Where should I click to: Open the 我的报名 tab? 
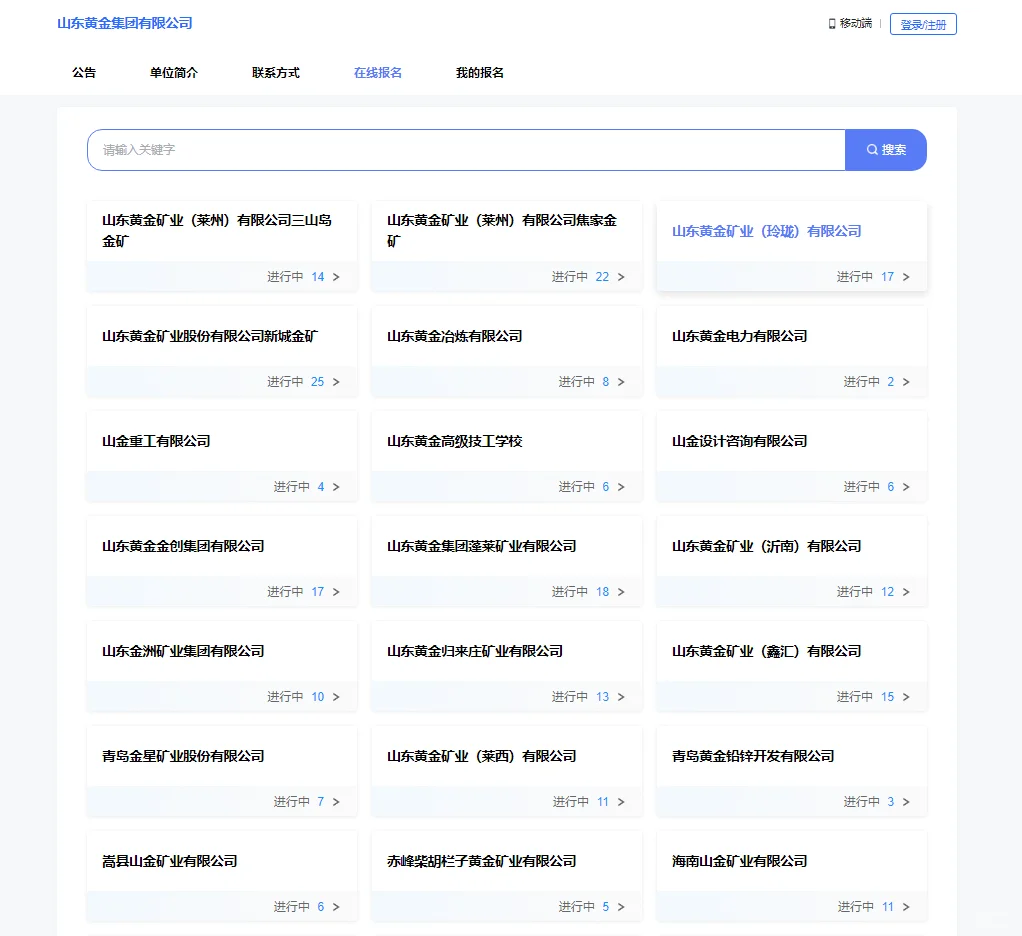(x=480, y=72)
